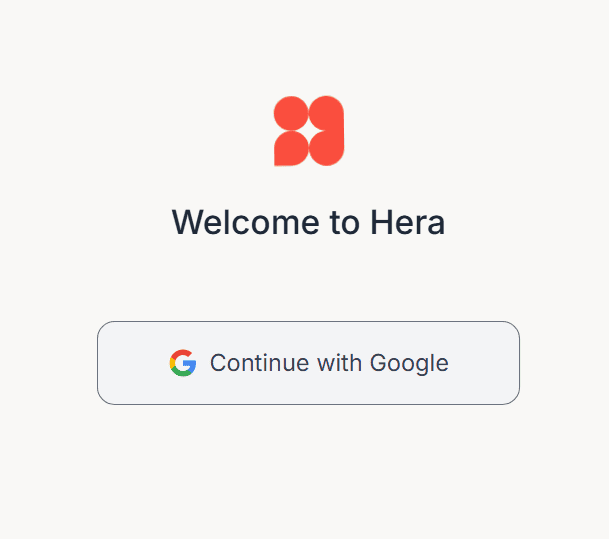
Task: Click the word "Continue" in the sign-in button
Action: point(259,363)
